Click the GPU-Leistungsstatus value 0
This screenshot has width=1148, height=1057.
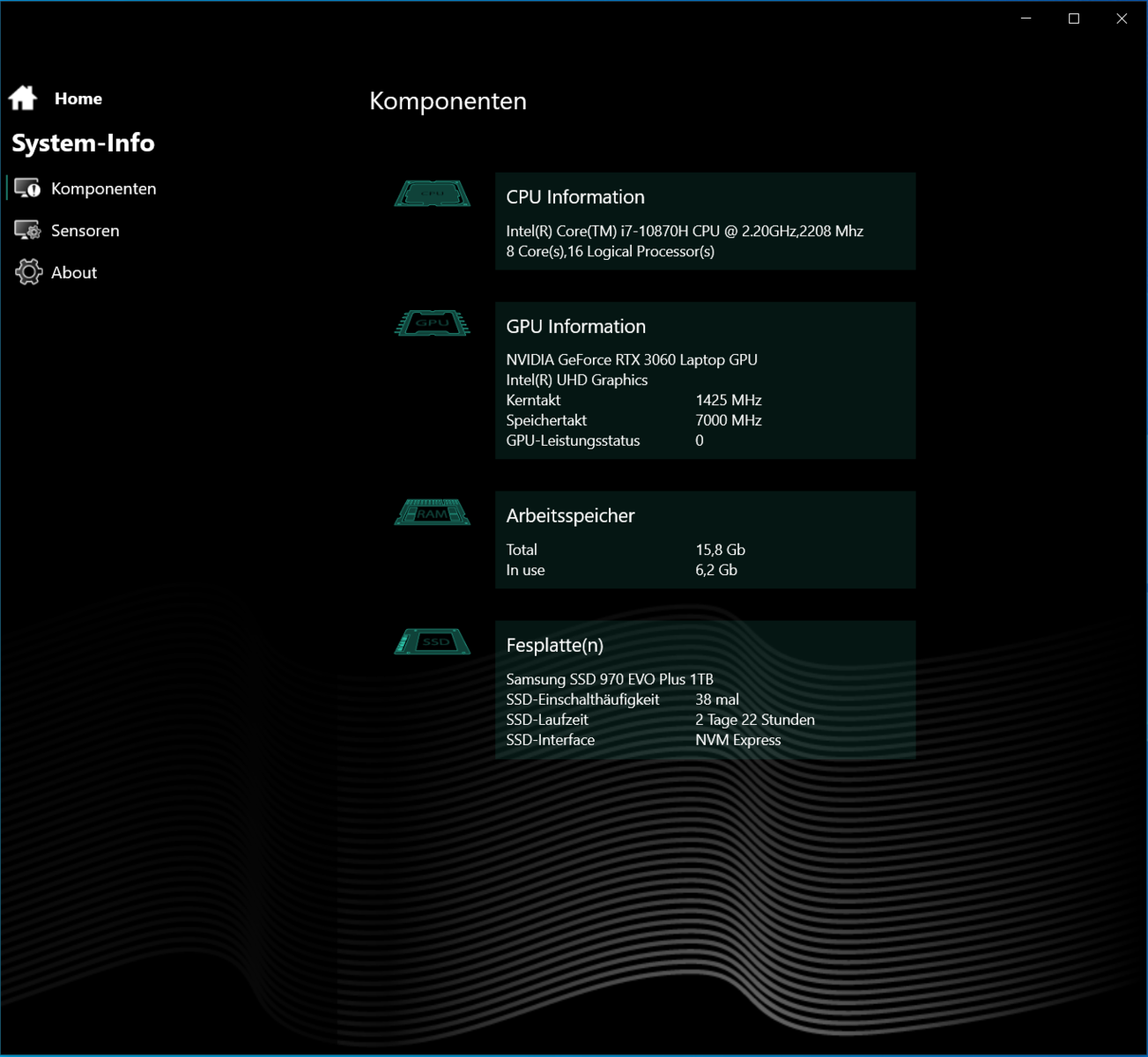pyautogui.click(x=700, y=440)
